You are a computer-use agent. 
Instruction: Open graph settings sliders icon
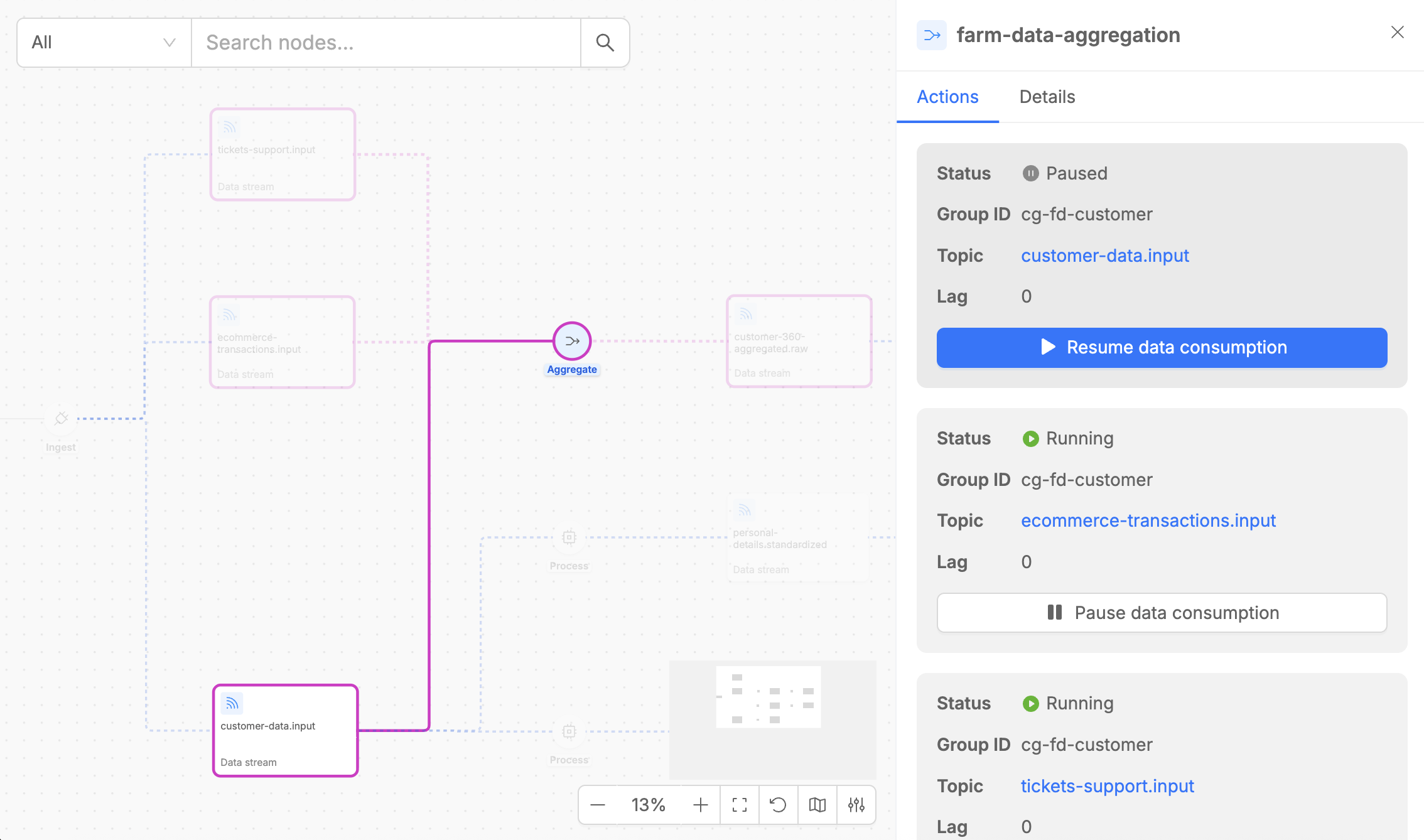click(856, 805)
